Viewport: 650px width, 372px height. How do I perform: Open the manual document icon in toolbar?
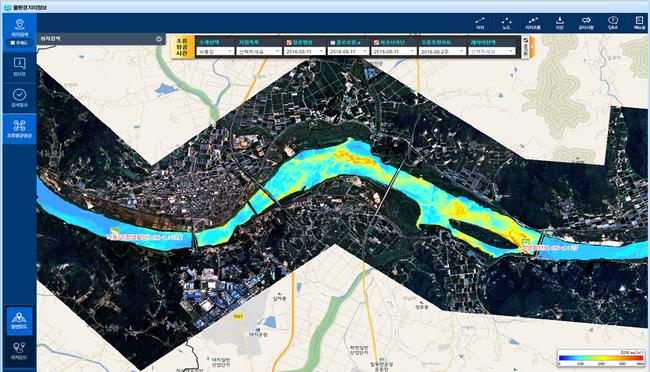click(x=639, y=20)
